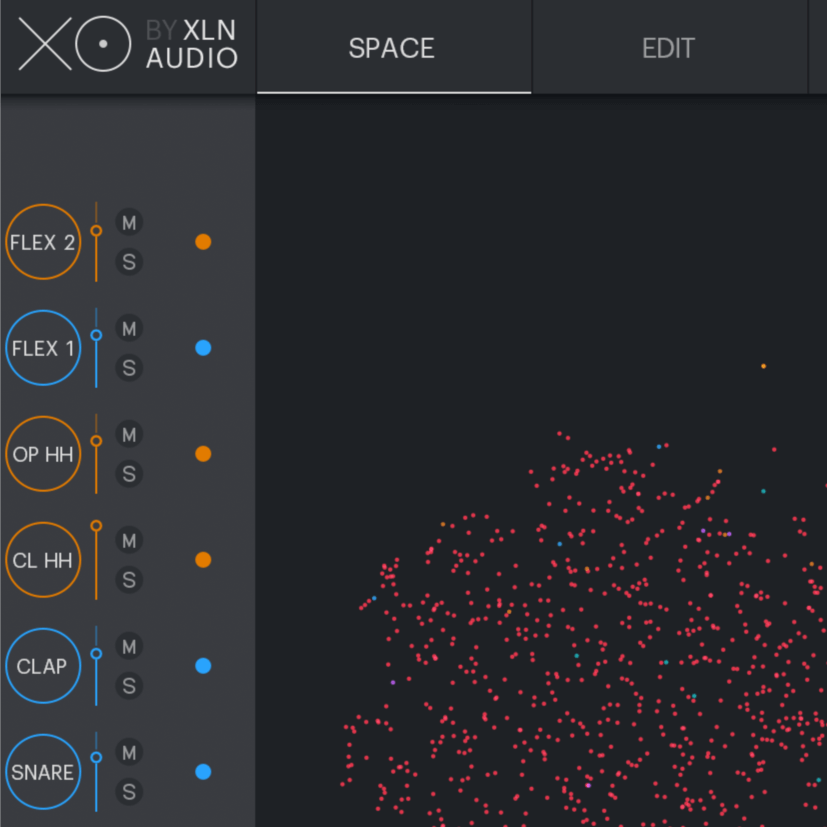827x827 pixels.
Task: Select the CLAP channel pad
Action: click(x=43, y=666)
